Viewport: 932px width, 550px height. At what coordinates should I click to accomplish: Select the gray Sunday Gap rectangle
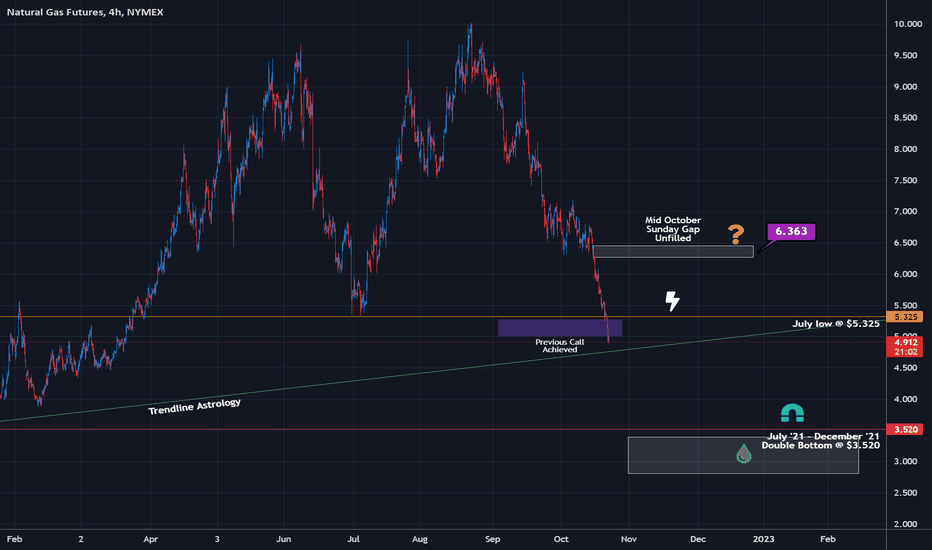tap(673, 252)
